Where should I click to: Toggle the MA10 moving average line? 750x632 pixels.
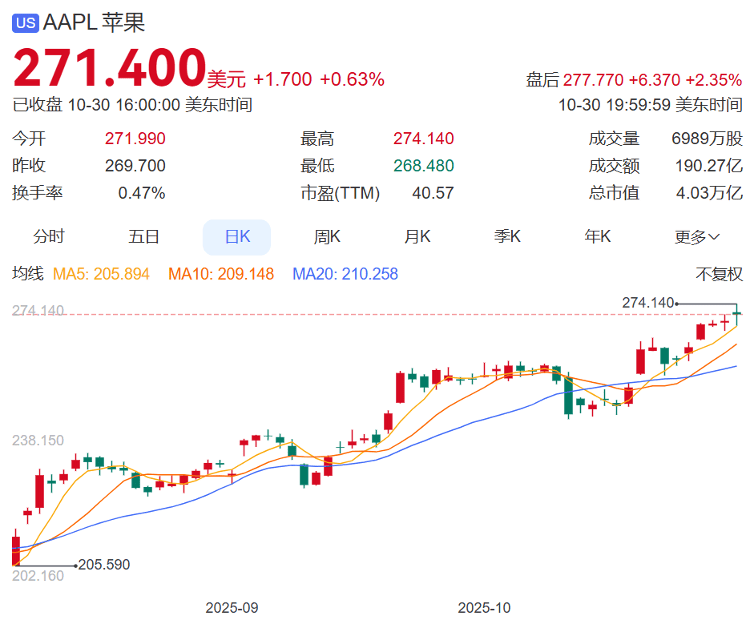coord(220,274)
